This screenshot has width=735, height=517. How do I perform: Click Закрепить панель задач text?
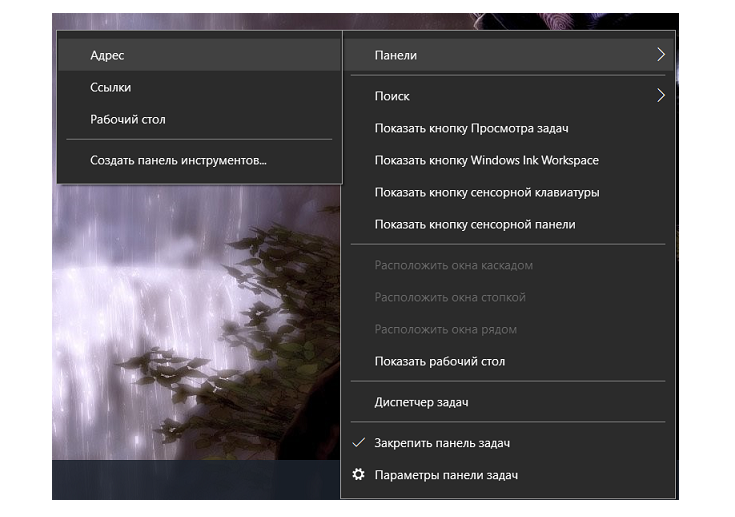click(x=442, y=443)
